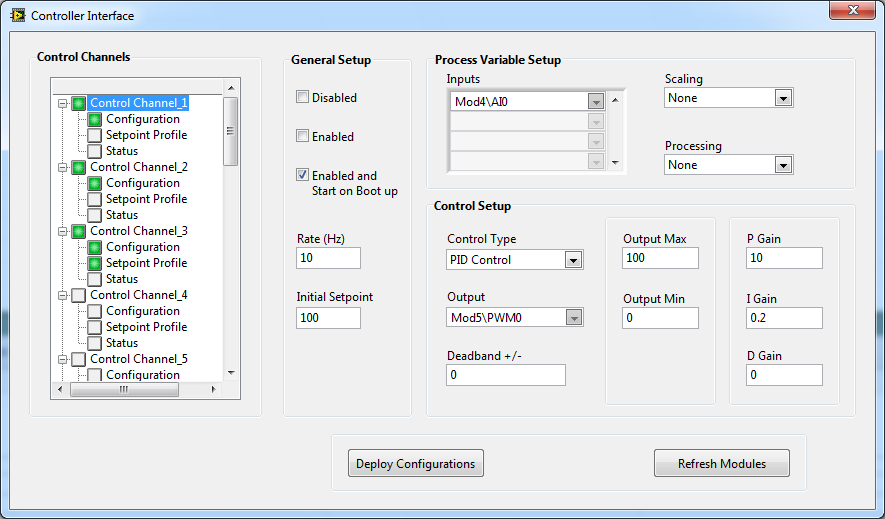The height and width of the screenshot is (519, 885).
Task: Click the P Gain input field
Action: click(784, 258)
